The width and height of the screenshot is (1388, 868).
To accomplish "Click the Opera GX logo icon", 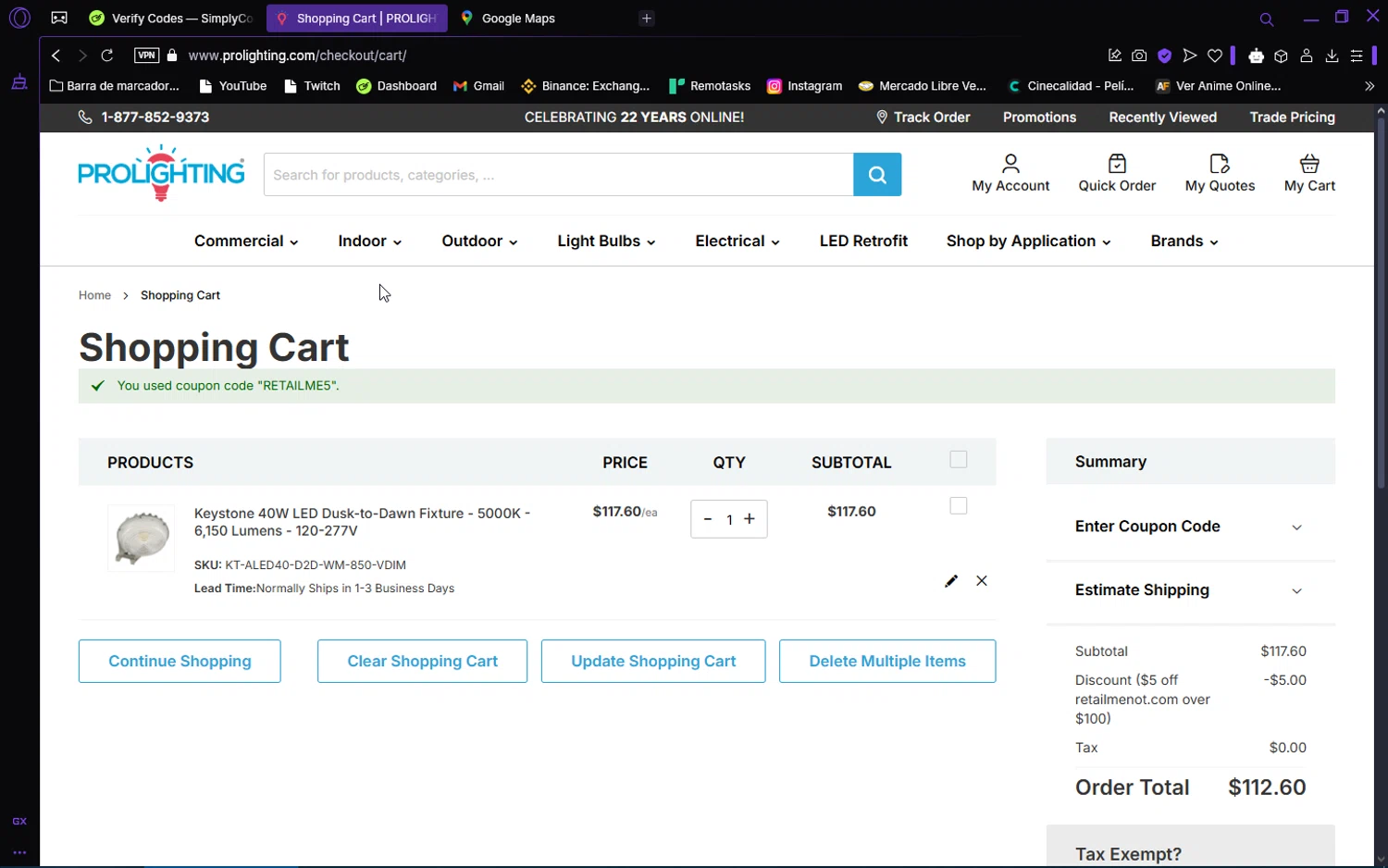I will pyautogui.click(x=19, y=18).
